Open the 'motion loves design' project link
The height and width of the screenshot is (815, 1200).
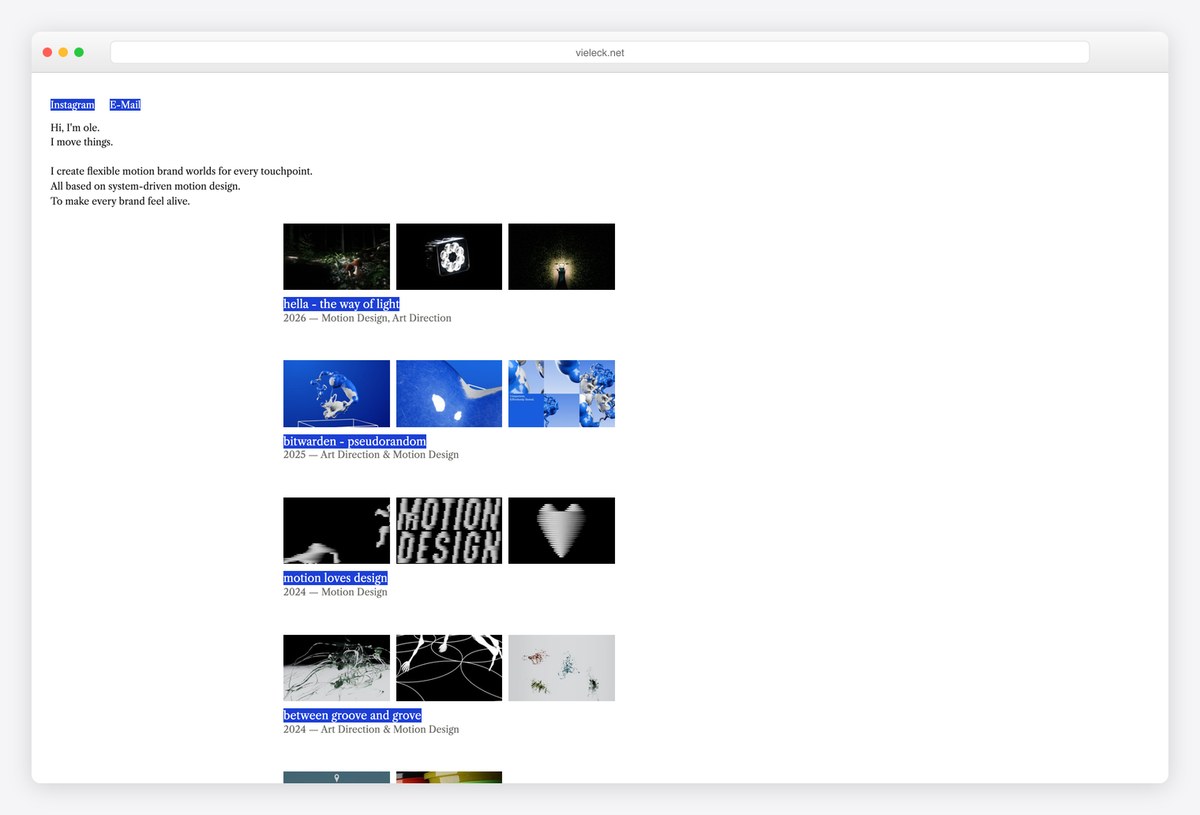(335, 578)
